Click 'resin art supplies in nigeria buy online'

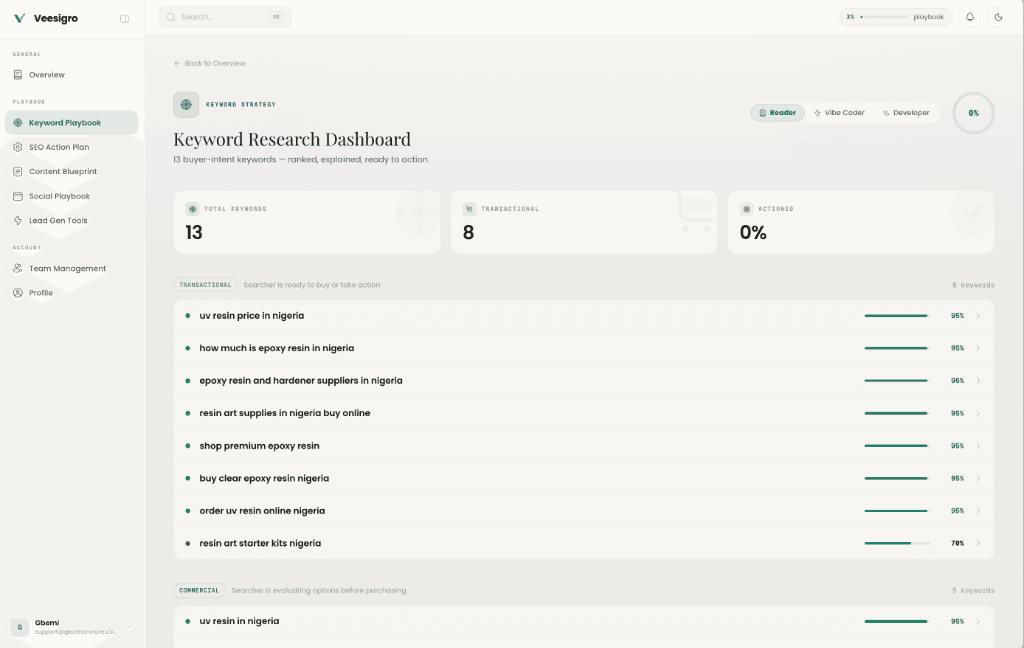285,413
